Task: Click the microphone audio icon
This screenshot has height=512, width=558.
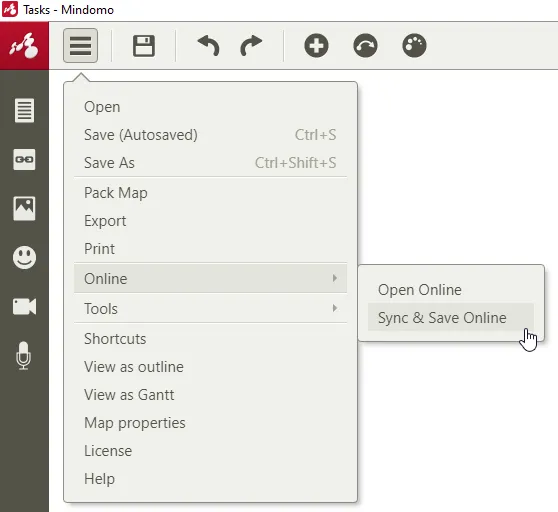Action: click(x=24, y=356)
